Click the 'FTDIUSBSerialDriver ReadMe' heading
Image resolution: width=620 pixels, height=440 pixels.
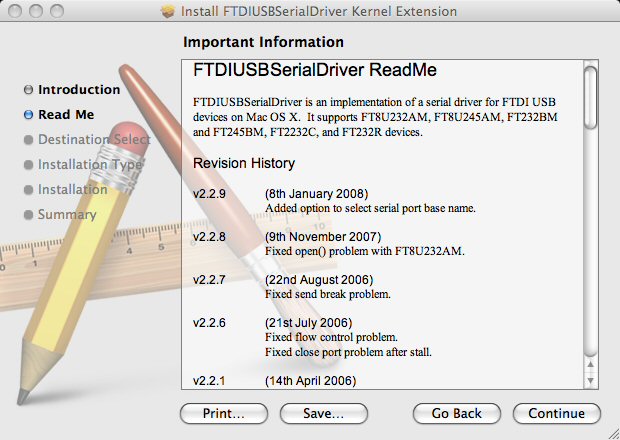pyautogui.click(x=315, y=70)
